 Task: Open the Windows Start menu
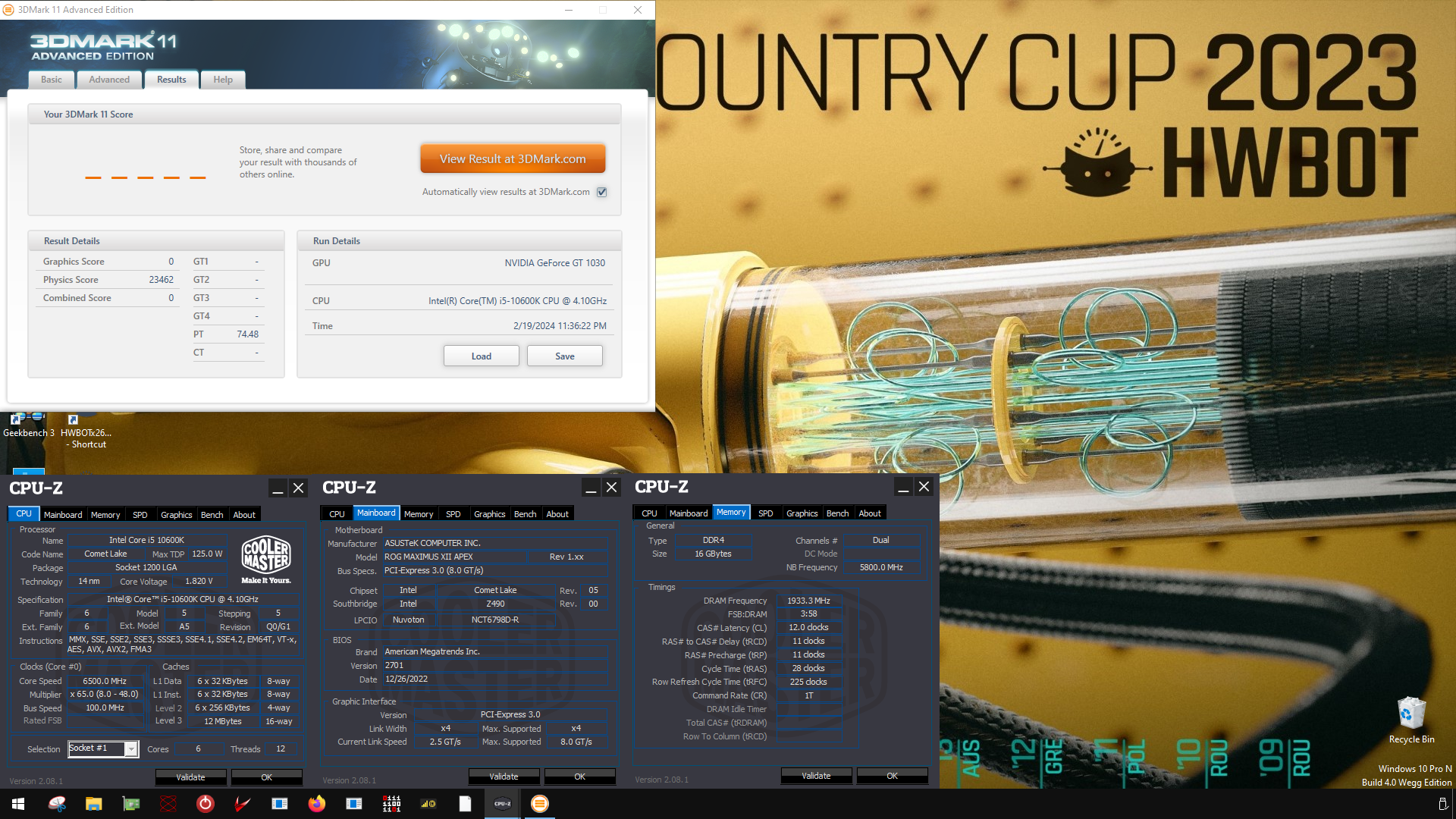tap(18, 804)
